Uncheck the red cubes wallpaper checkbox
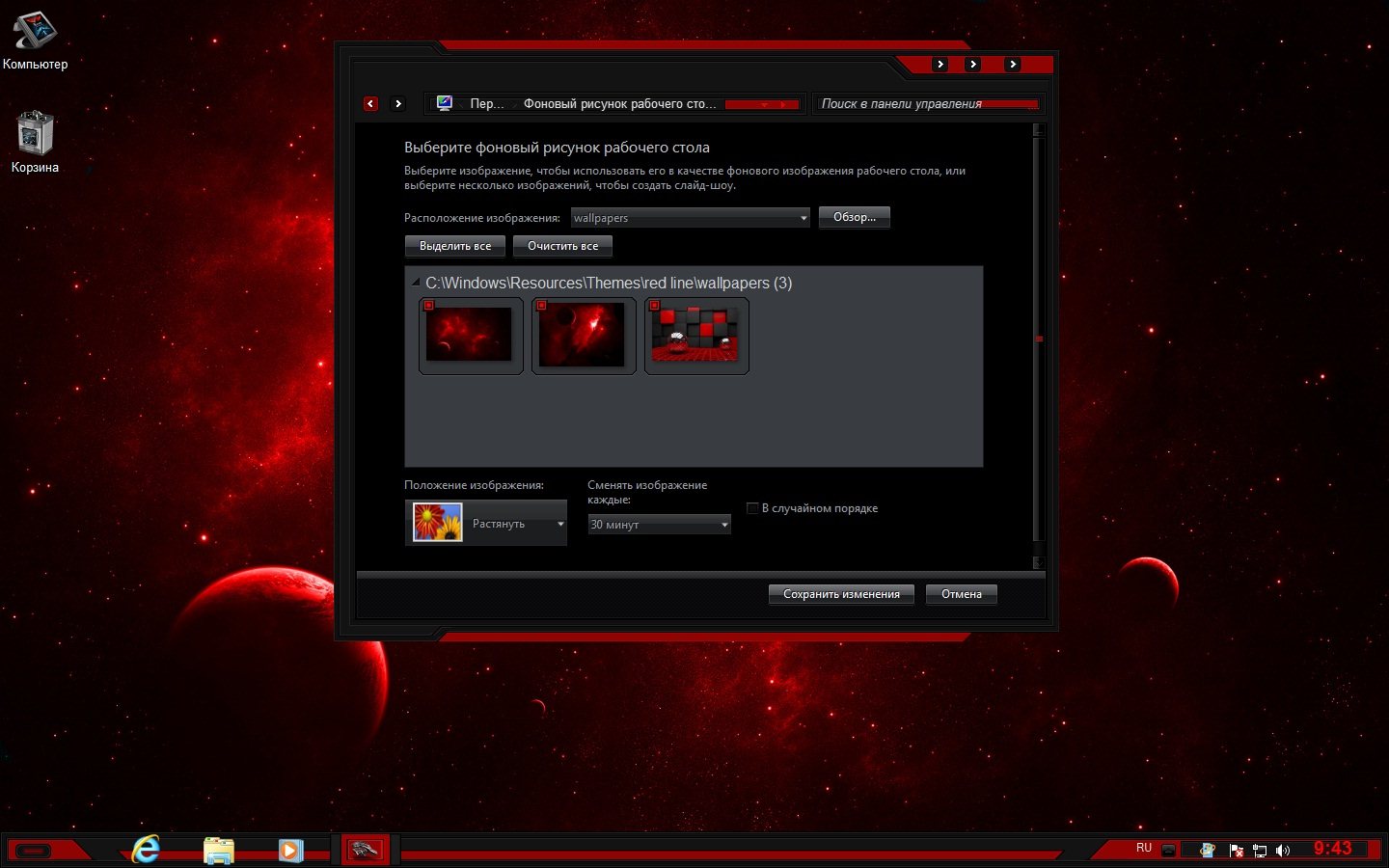Image resolution: width=1389 pixels, height=868 pixels. [655, 306]
